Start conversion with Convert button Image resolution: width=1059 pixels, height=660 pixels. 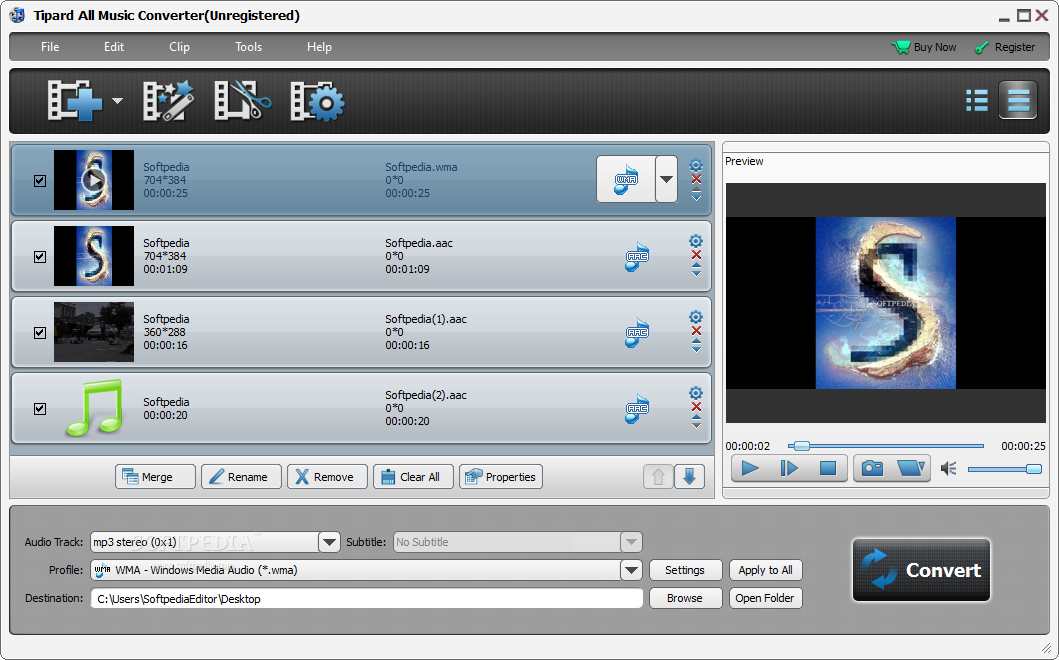point(921,570)
